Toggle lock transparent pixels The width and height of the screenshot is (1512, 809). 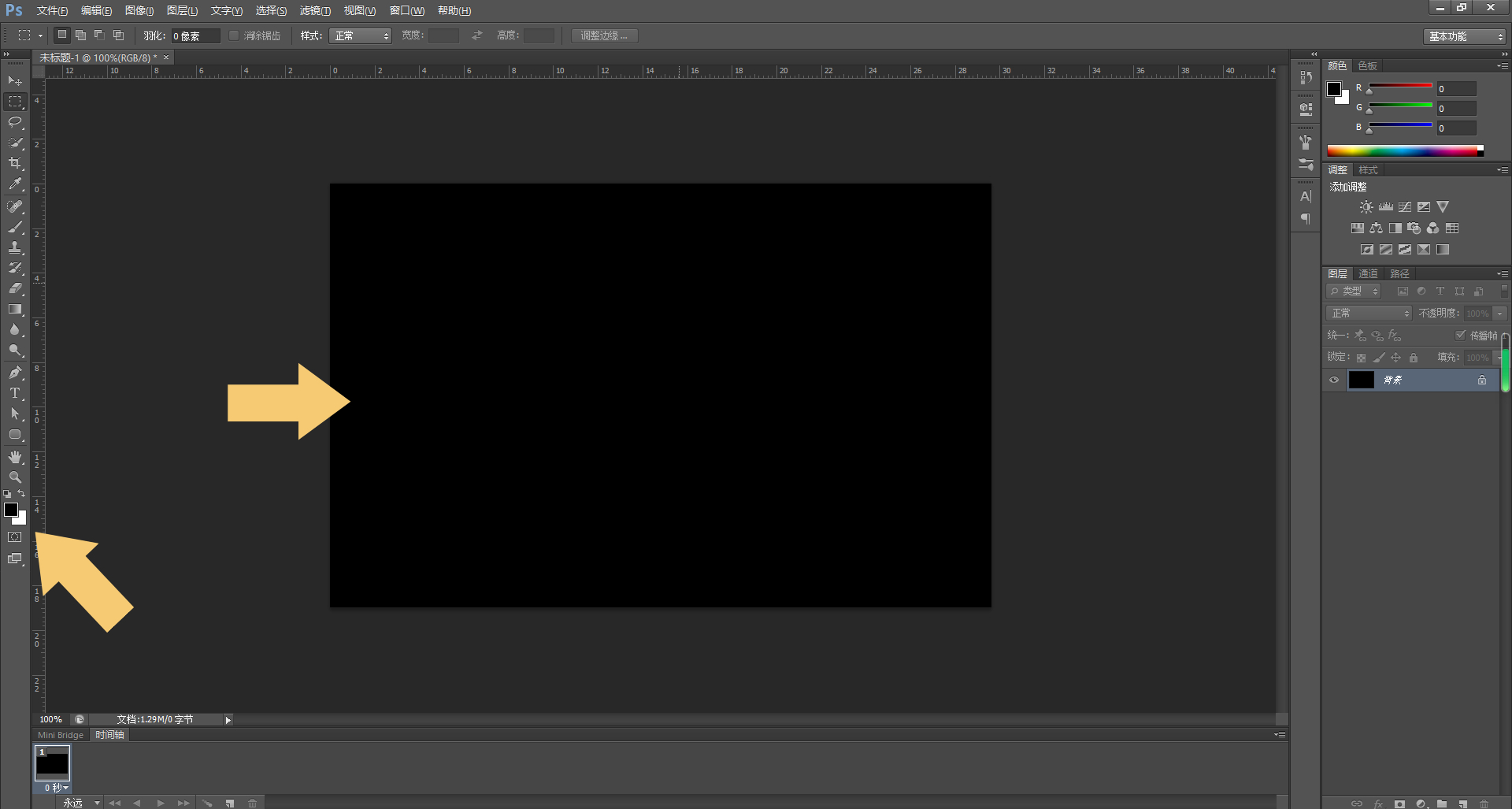click(1361, 358)
